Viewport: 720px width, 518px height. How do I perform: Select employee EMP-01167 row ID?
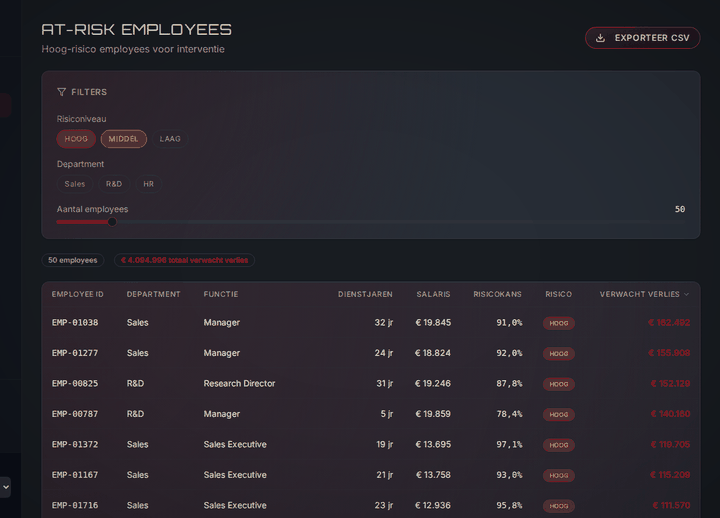click(75, 475)
